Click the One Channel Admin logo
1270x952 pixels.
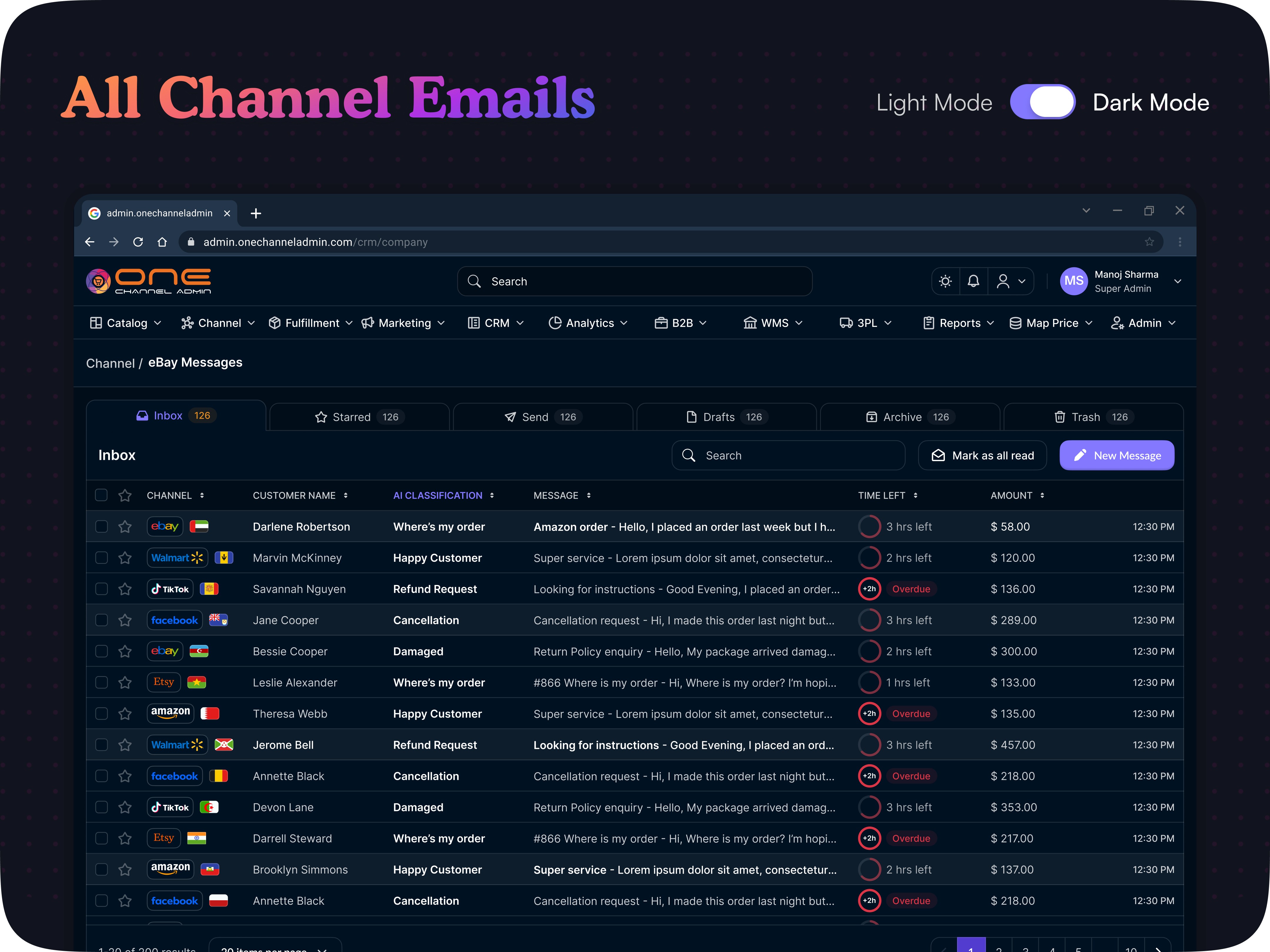click(149, 281)
